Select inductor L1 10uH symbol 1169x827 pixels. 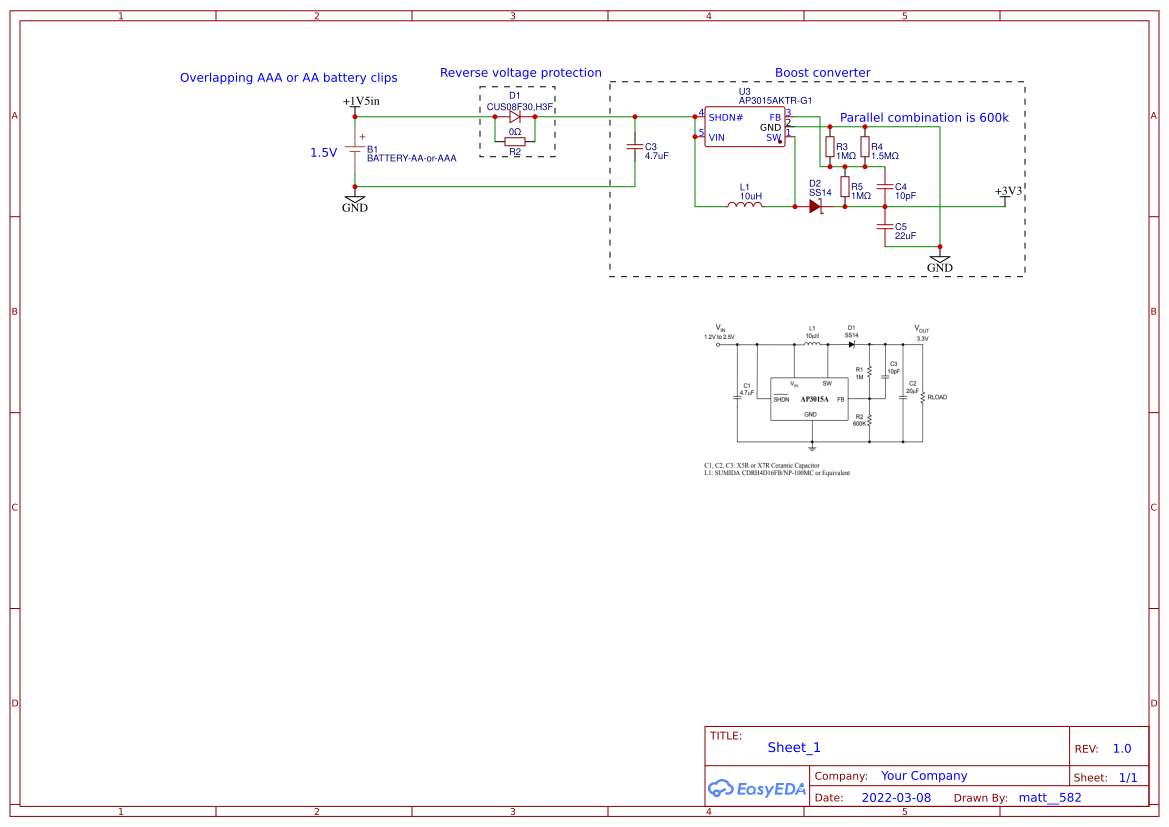click(744, 205)
